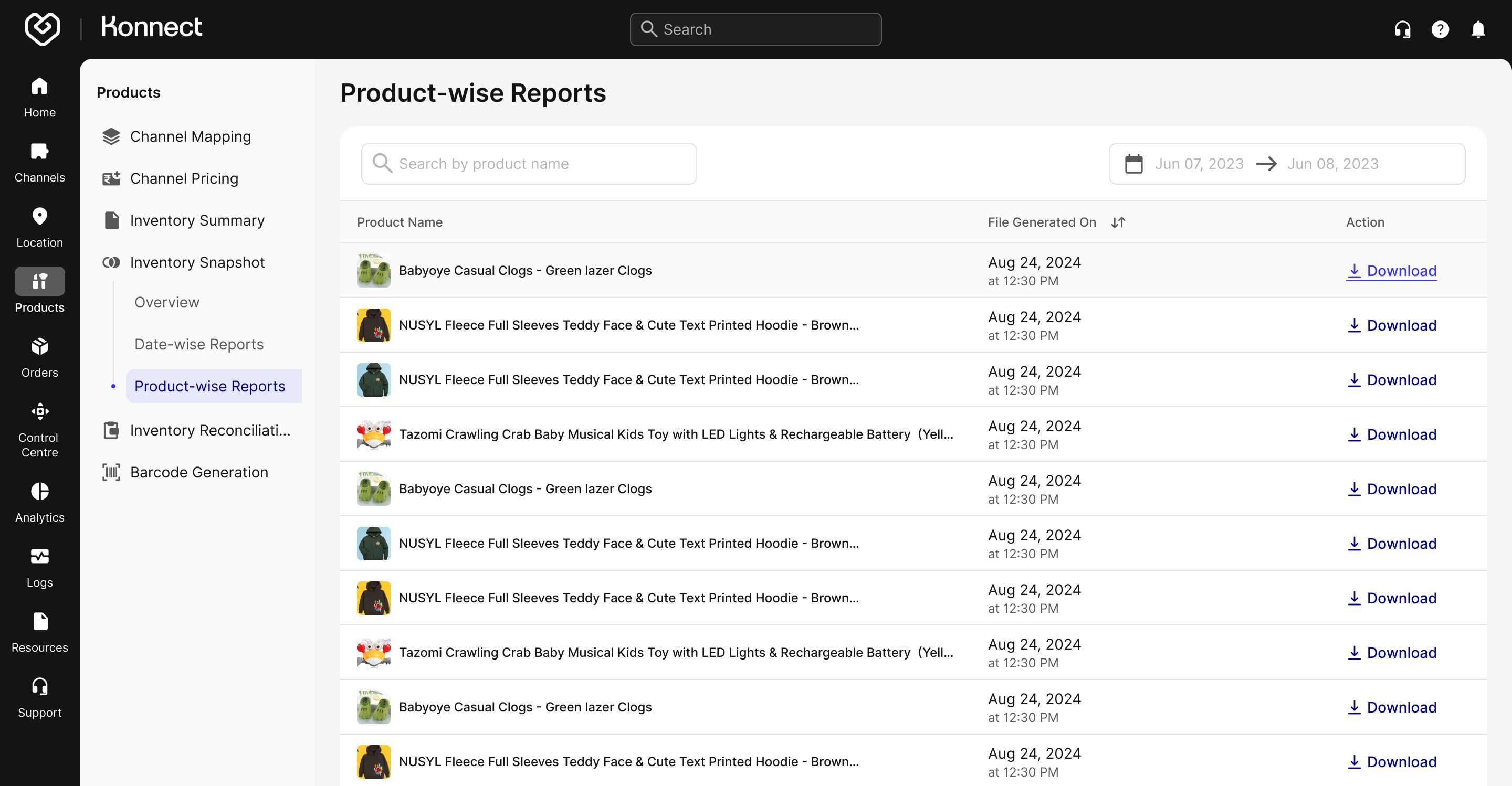Screen dimensions: 1512x786
Task: Go to Barcode Generation page
Action: click(199, 472)
